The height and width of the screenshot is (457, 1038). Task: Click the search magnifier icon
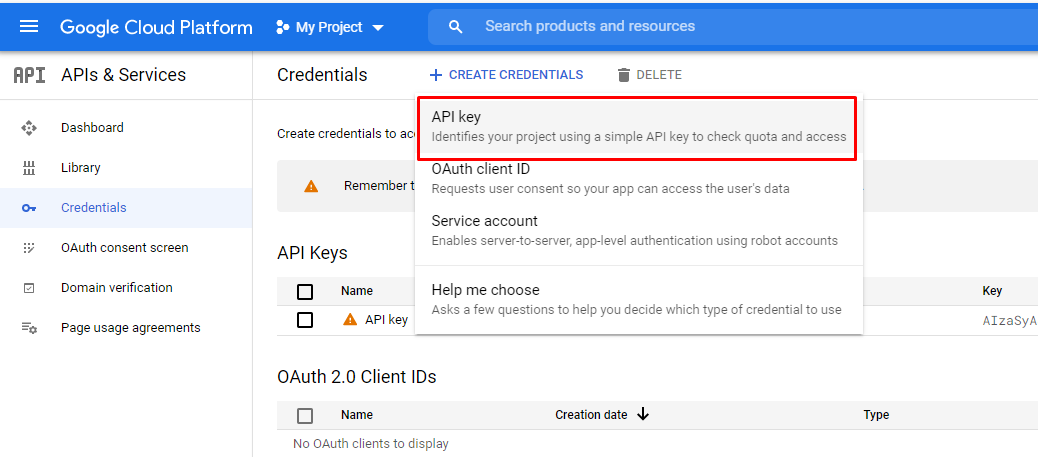455,27
